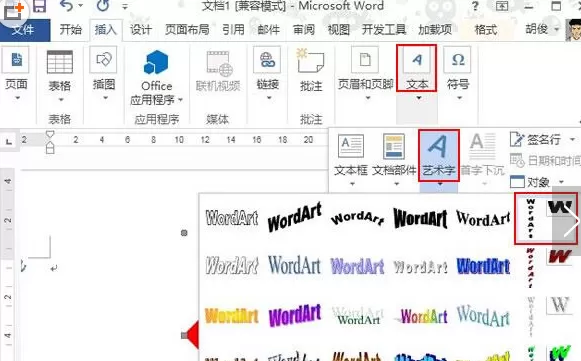This screenshot has height=361, width=581.
Task: Click the Save icon in quick access toolbar
Action: (x=39, y=6)
